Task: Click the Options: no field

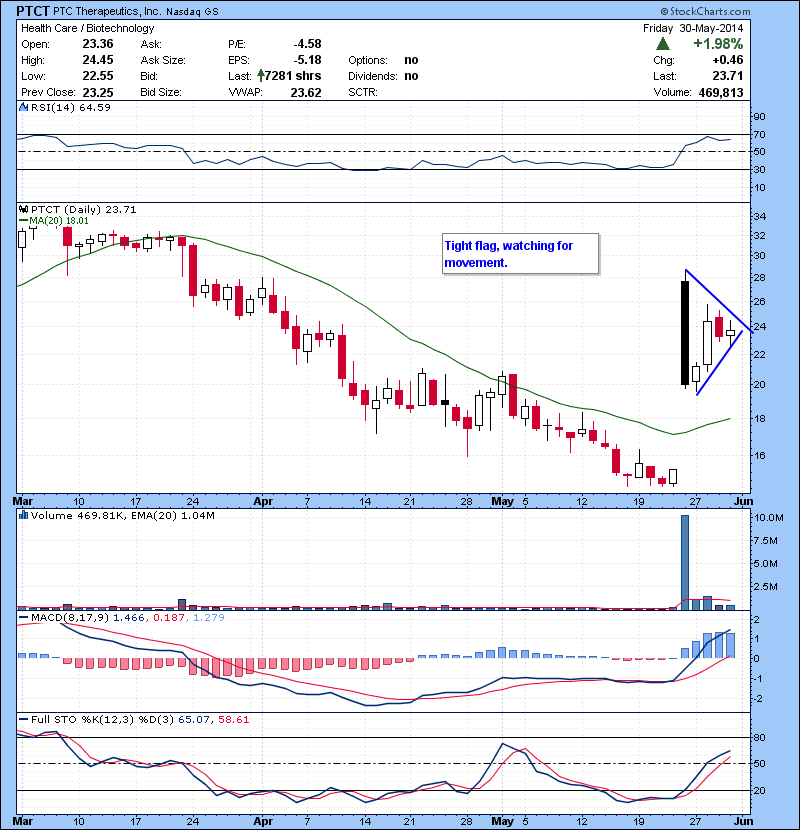Action: click(x=383, y=60)
